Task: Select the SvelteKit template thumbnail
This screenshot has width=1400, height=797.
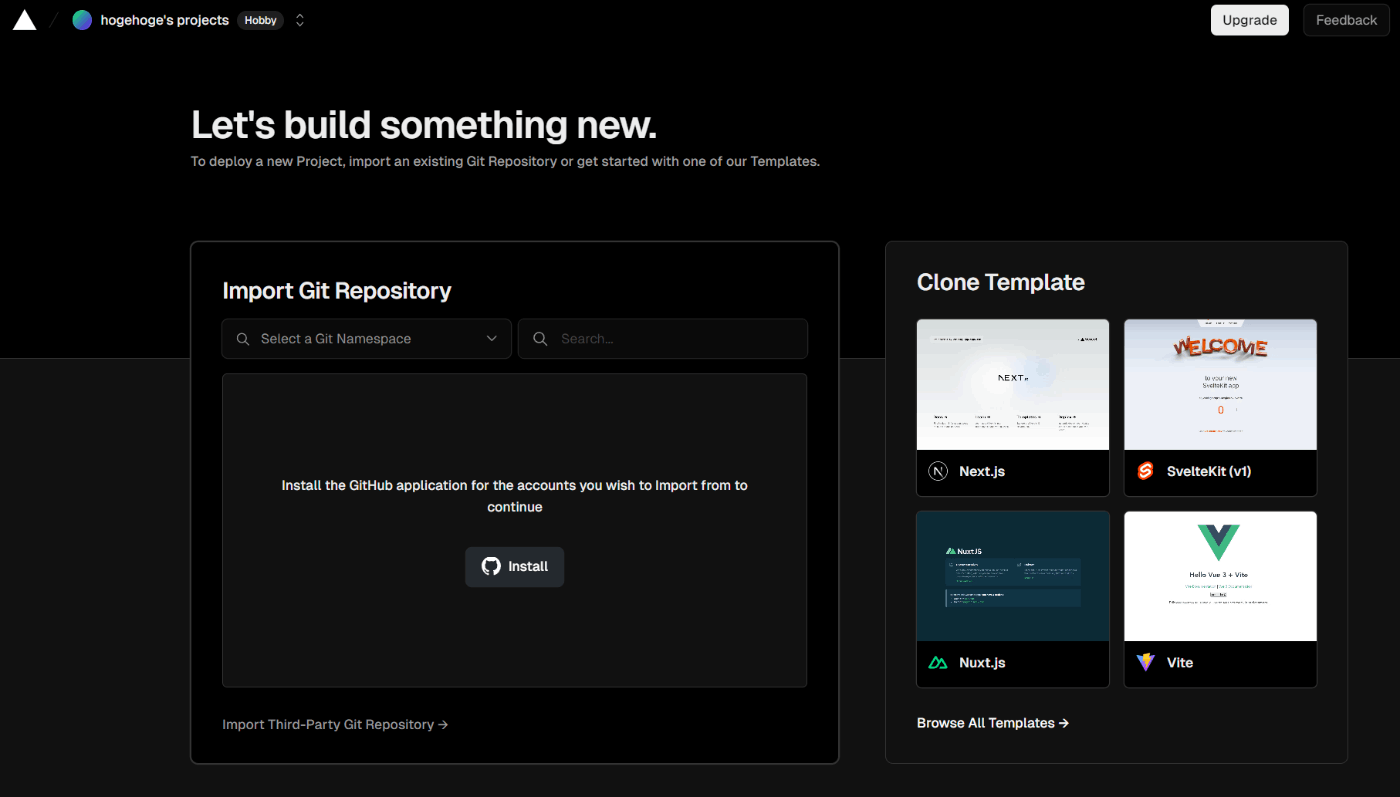Action: [1220, 385]
